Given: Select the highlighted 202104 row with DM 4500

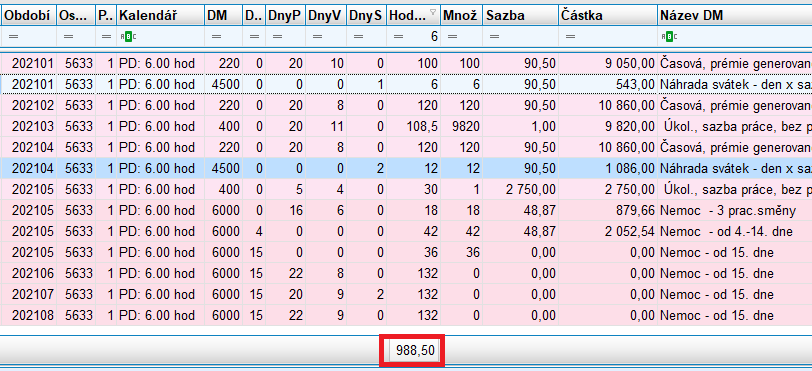Looking at the screenshot, I should [406, 168].
